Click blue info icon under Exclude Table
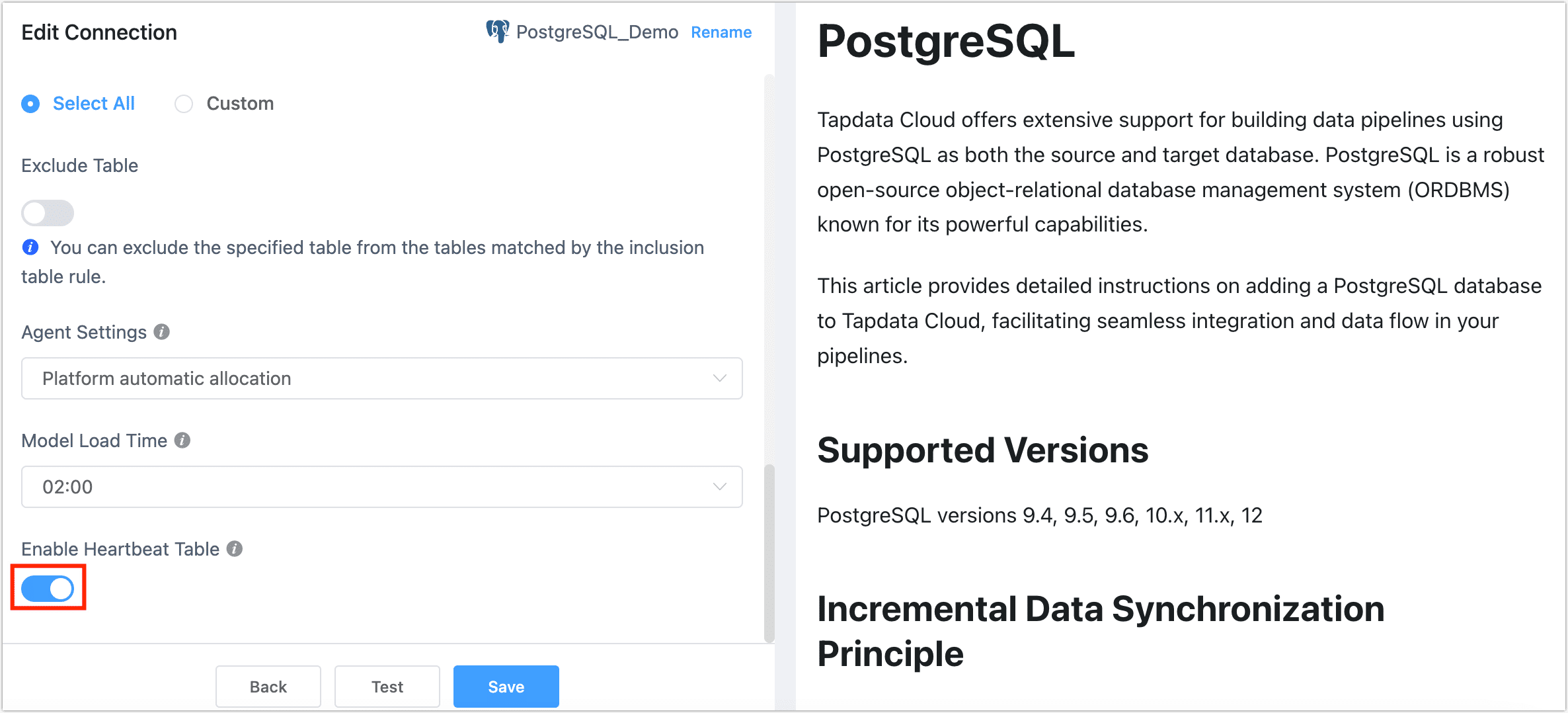This screenshot has width=1568, height=713. (30, 247)
